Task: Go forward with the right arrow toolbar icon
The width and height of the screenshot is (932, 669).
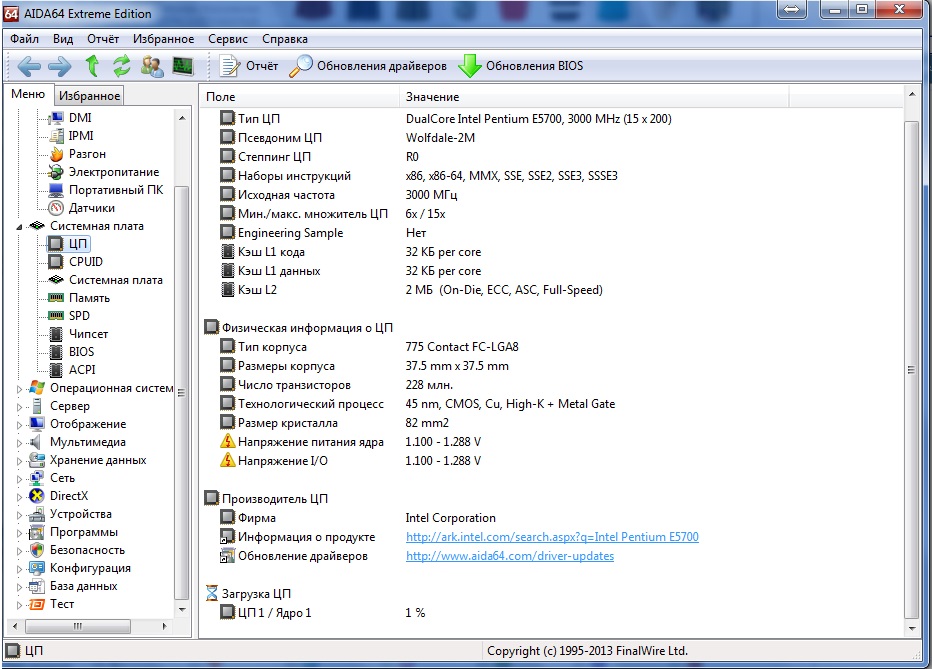Action: (x=59, y=66)
